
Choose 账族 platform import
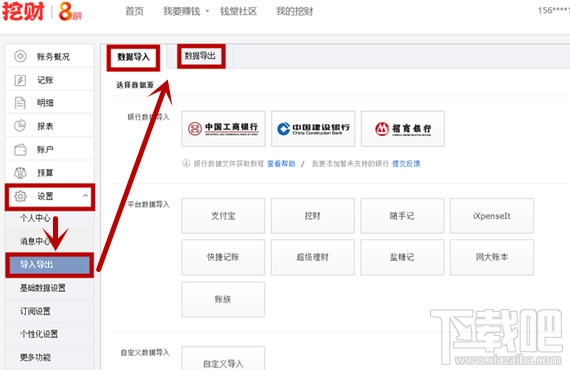coord(223,299)
